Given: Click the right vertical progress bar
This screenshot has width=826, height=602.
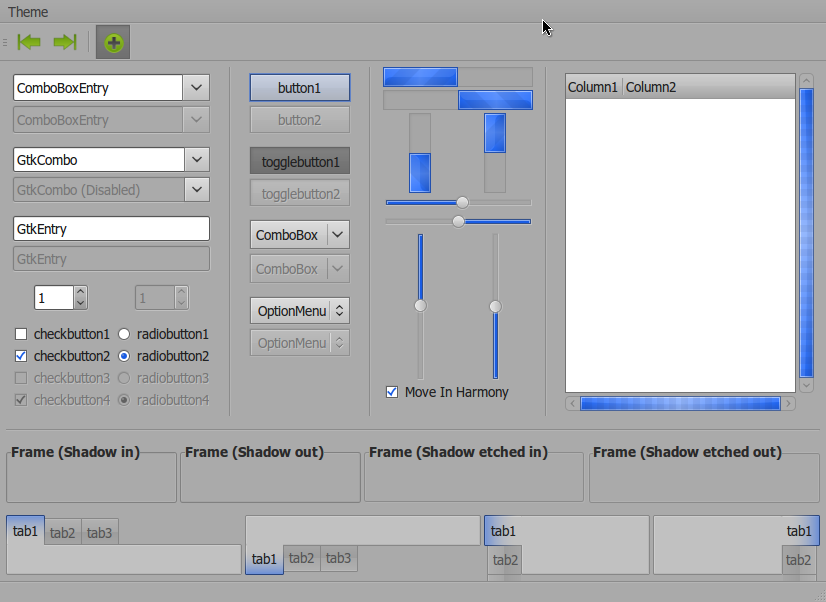Looking at the screenshot, I should (495, 153).
